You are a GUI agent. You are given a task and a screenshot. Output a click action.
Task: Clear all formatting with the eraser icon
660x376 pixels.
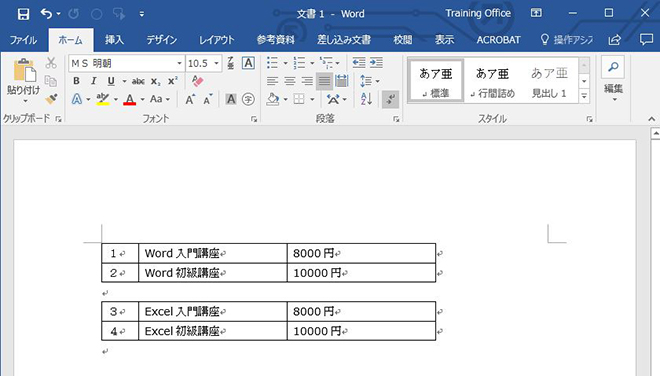[197, 81]
